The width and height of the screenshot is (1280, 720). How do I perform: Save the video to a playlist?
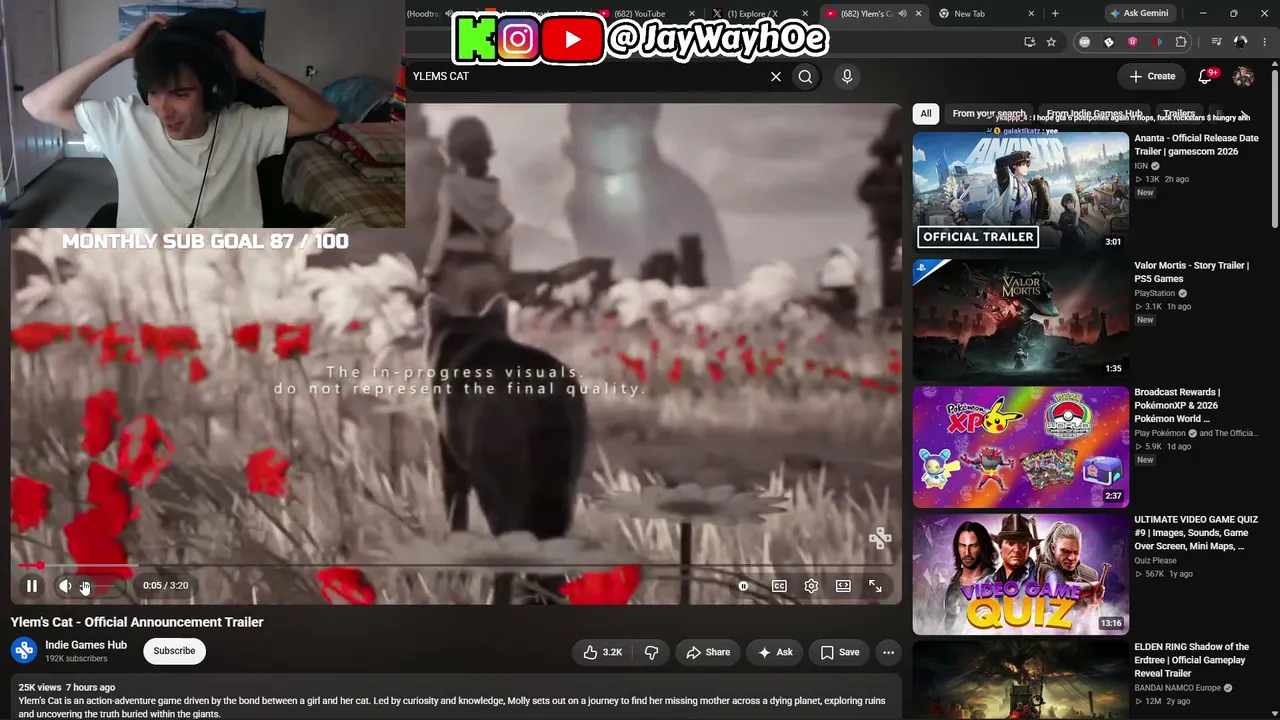tap(840, 652)
